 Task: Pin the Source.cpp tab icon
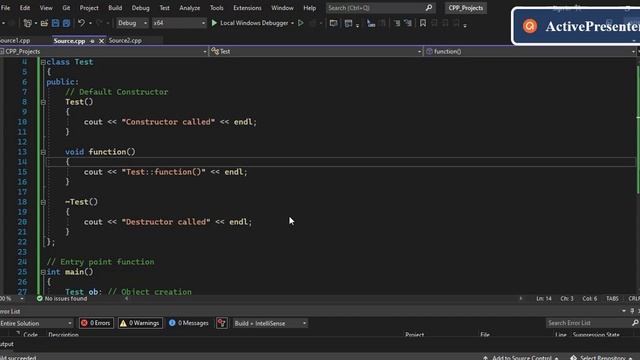92,41
